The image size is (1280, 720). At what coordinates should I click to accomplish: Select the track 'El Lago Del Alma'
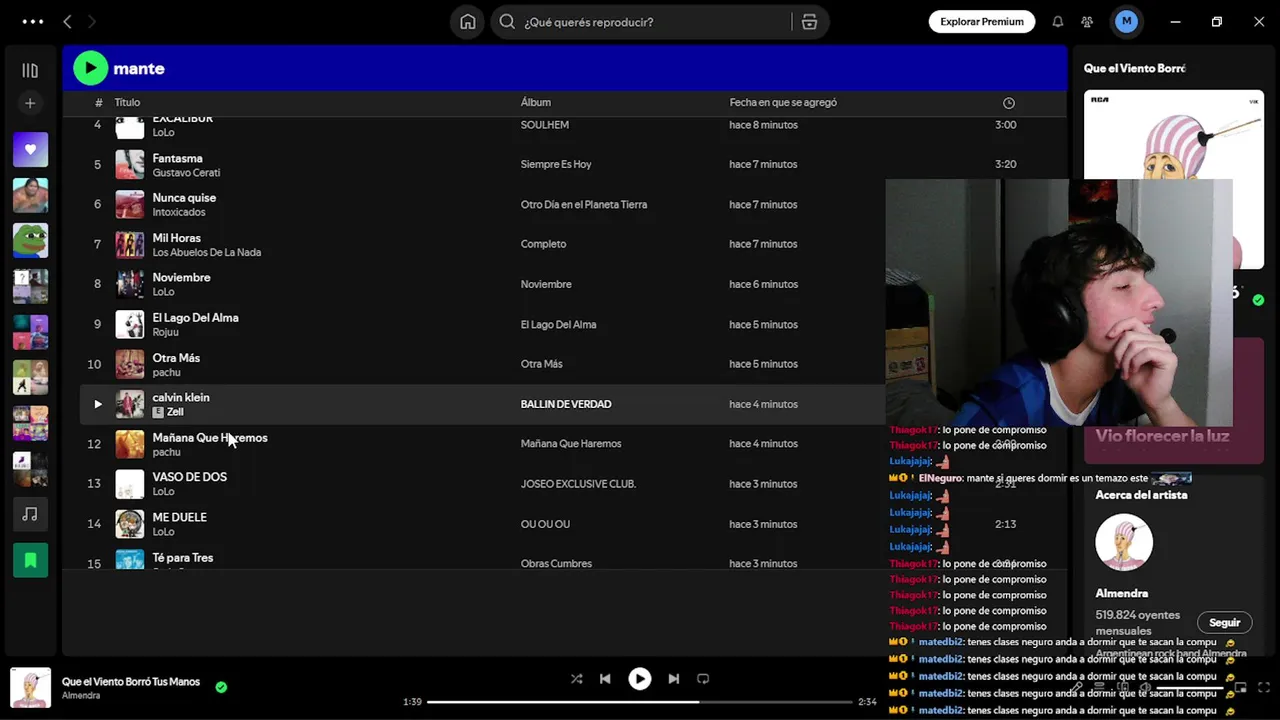pos(195,317)
